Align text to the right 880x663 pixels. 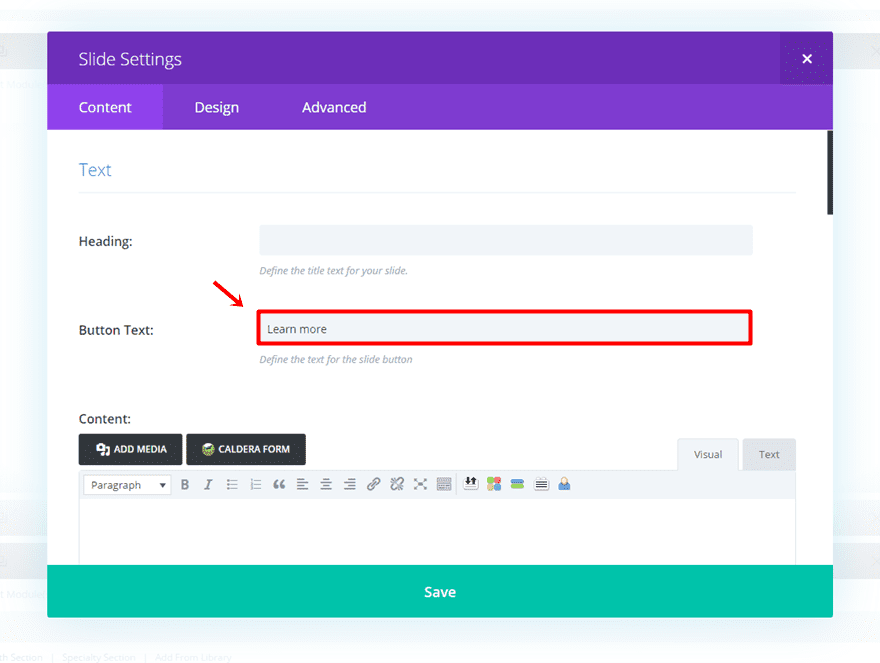click(350, 485)
